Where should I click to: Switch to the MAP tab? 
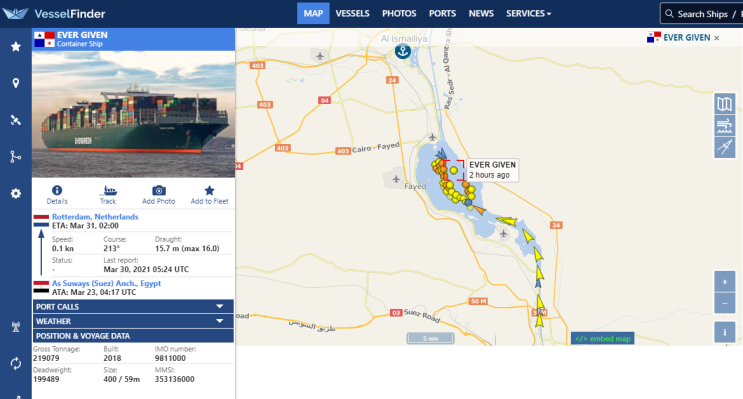click(313, 13)
